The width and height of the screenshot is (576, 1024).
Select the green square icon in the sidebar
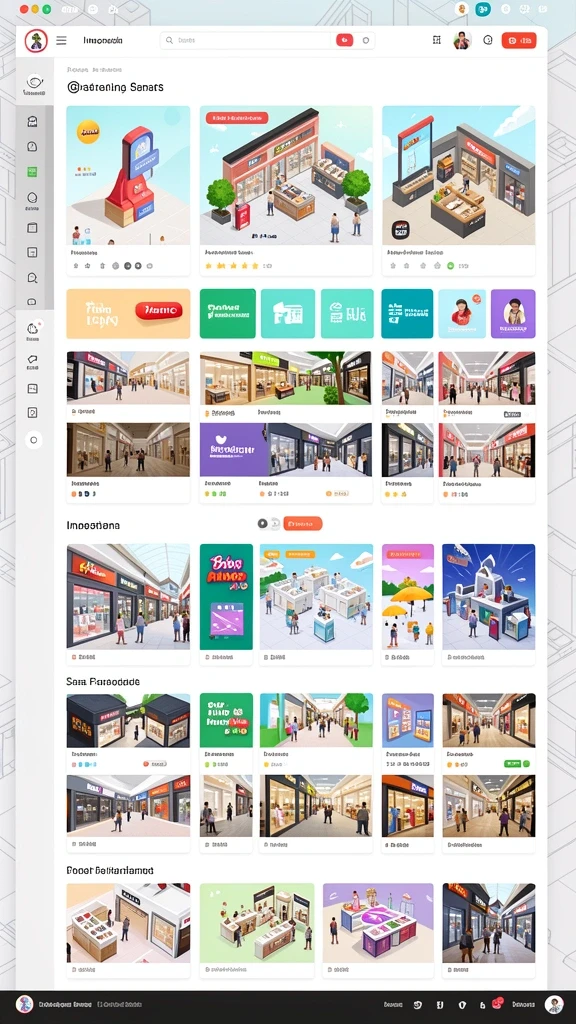click(x=32, y=172)
